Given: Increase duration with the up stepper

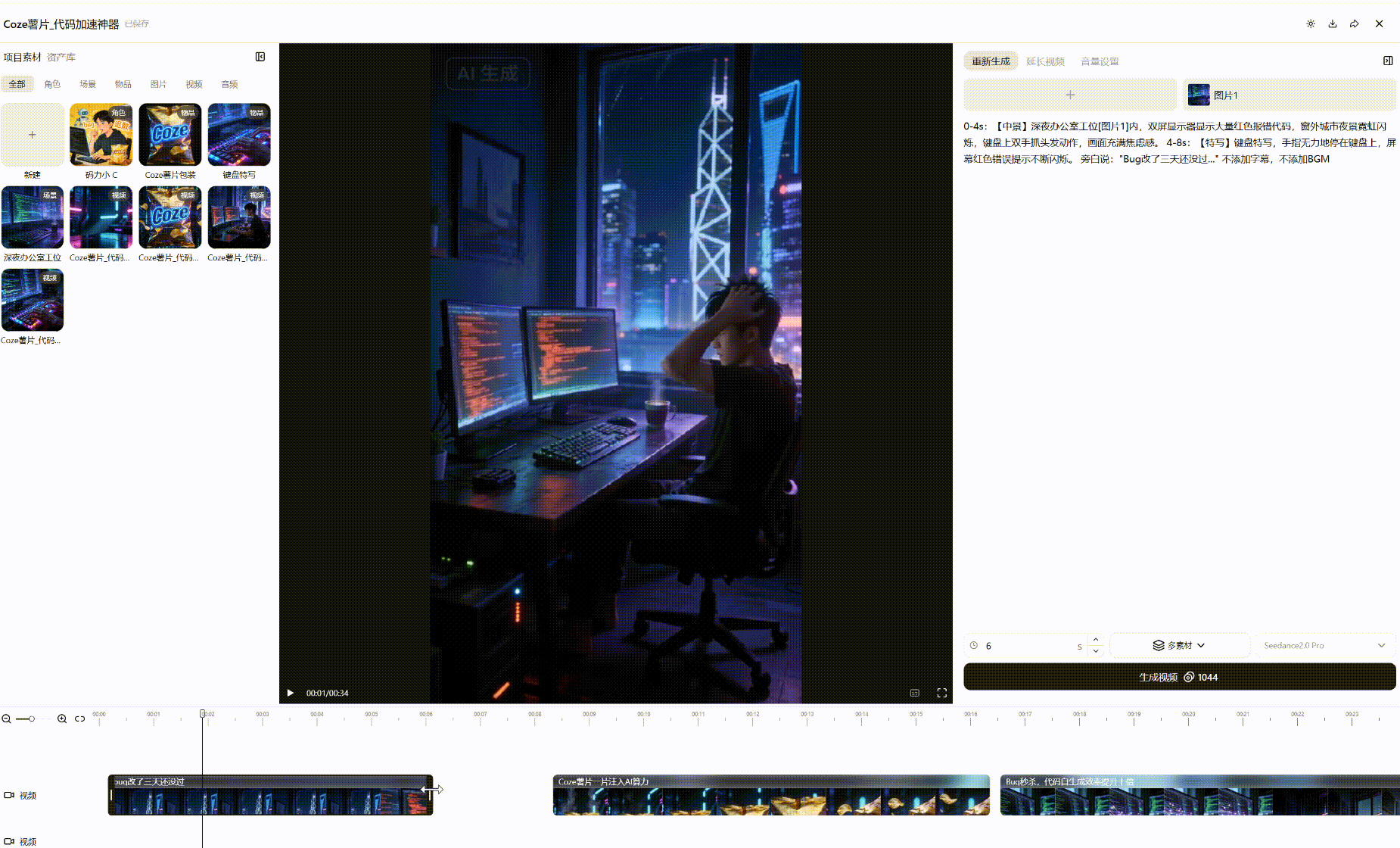Looking at the screenshot, I should pyautogui.click(x=1096, y=640).
